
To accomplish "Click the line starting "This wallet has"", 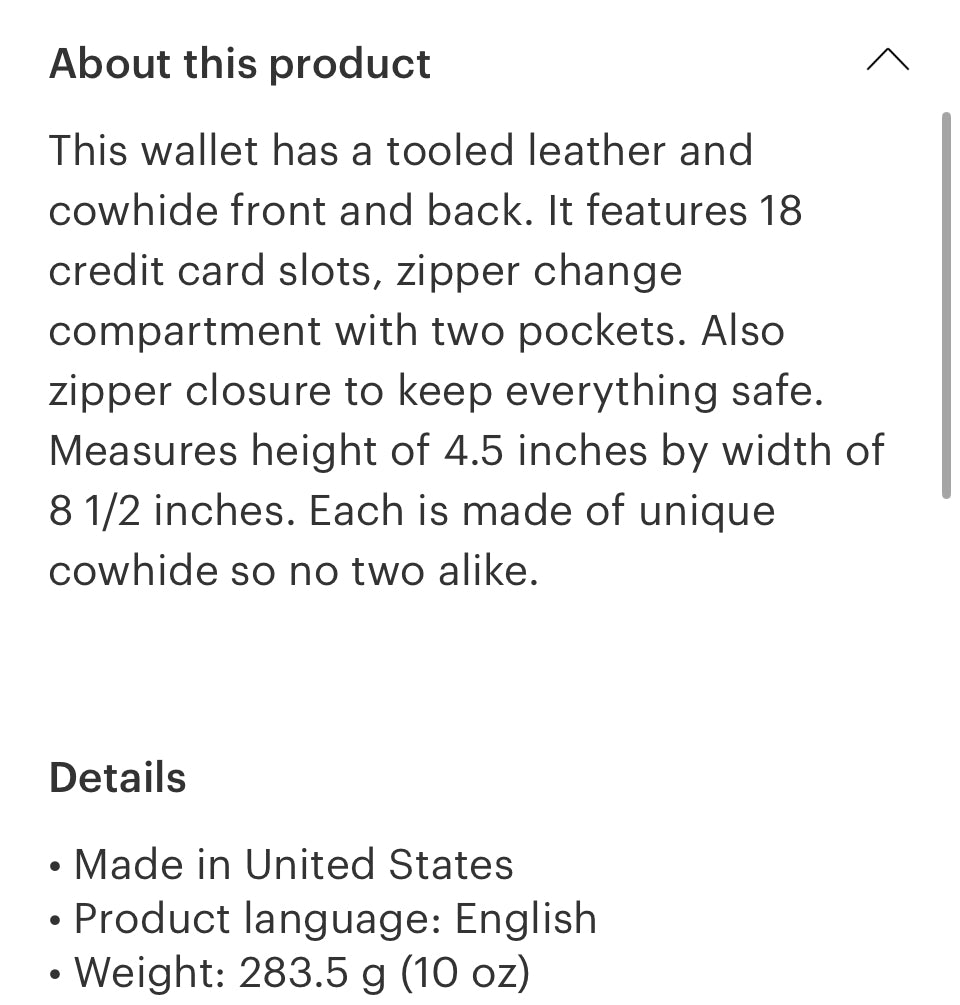I will tap(400, 152).
